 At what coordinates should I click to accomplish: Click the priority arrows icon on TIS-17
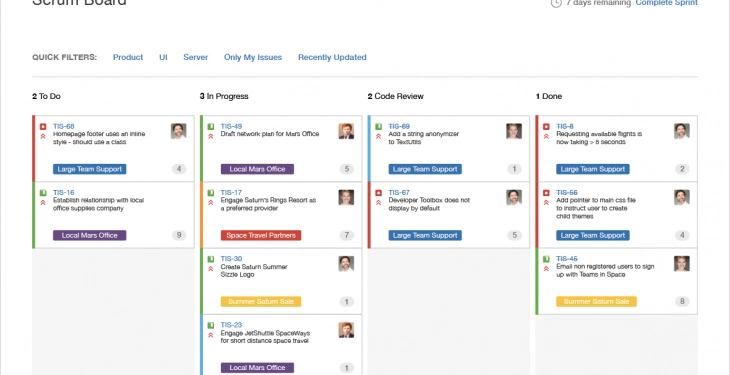(210, 203)
